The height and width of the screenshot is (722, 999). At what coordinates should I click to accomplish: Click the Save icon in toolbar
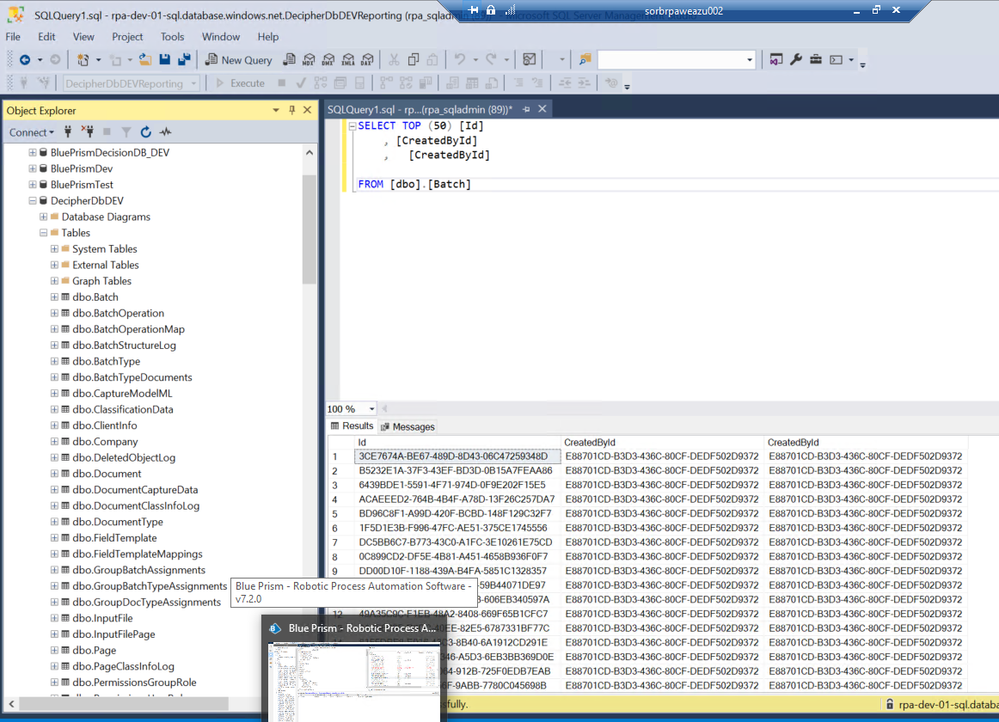coord(166,60)
